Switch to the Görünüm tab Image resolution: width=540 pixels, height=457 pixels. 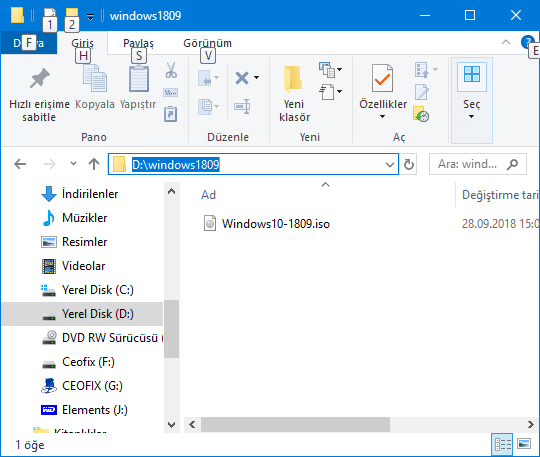(x=207, y=43)
